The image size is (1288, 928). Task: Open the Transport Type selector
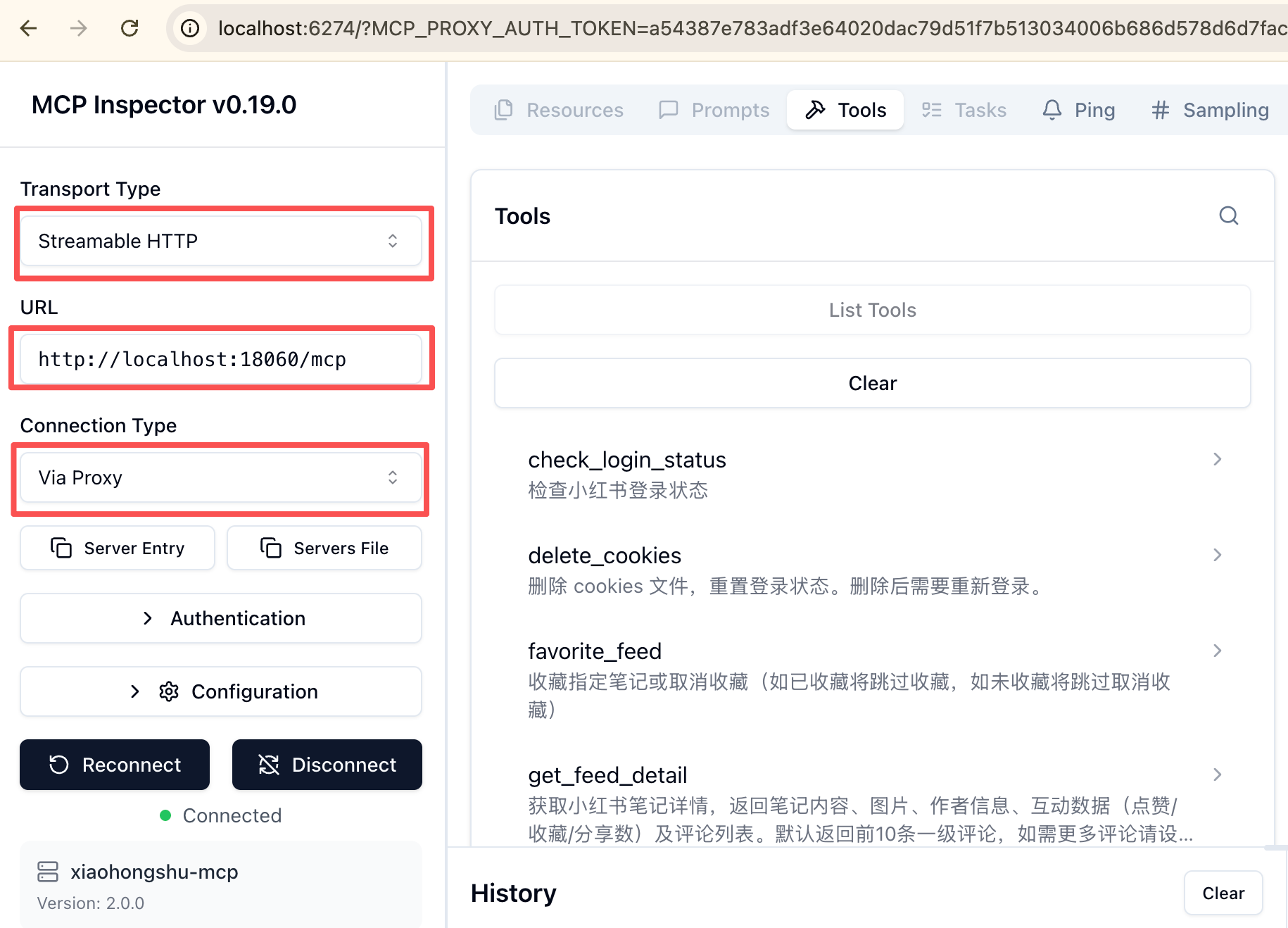[x=222, y=241]
